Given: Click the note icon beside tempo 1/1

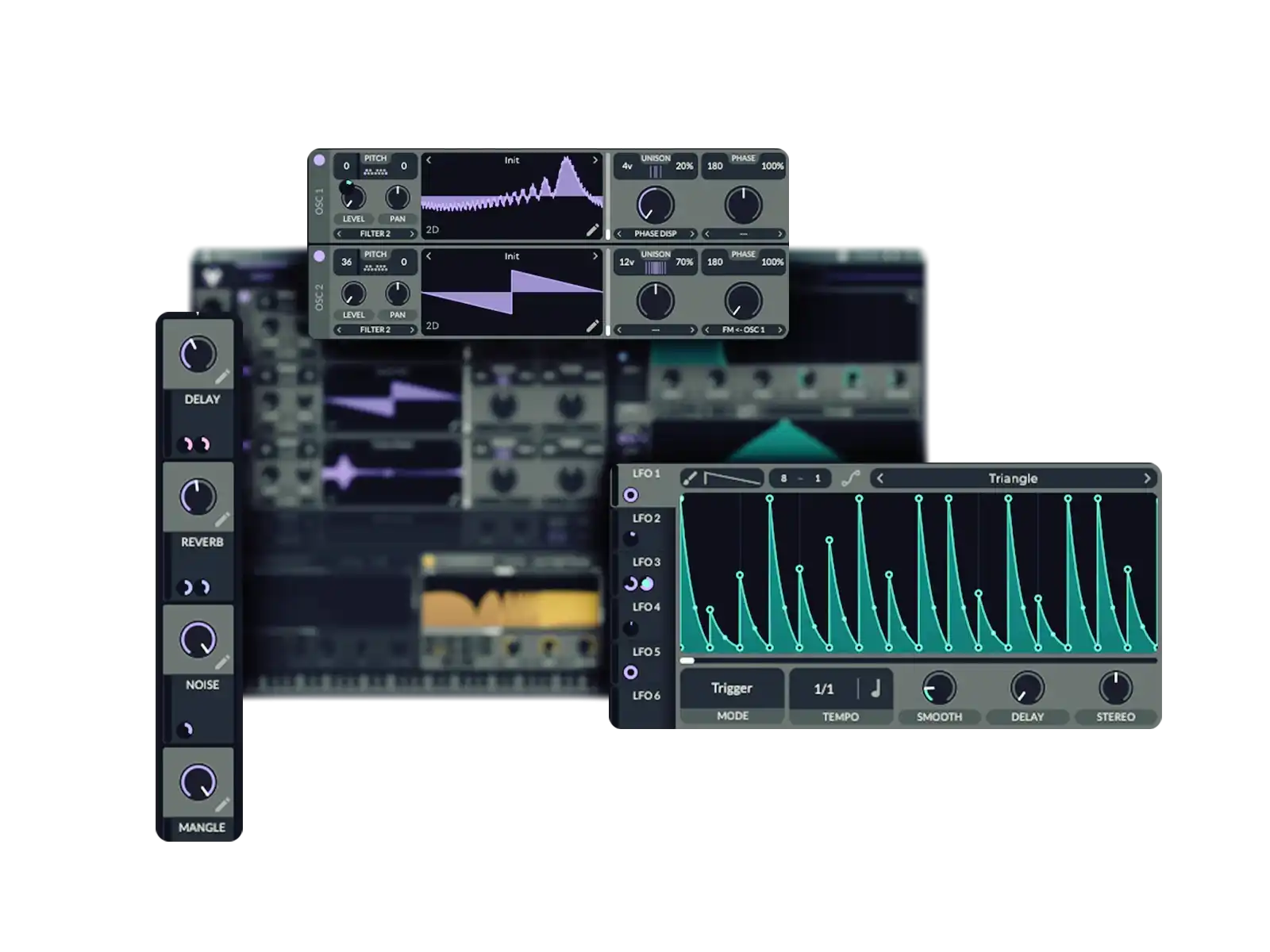Looking at the screenshot, I should point(876,689).
